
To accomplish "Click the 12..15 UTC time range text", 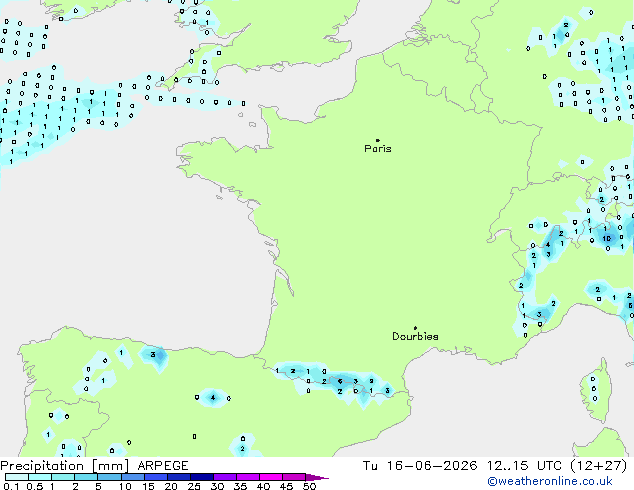I will tap(524, 466).
